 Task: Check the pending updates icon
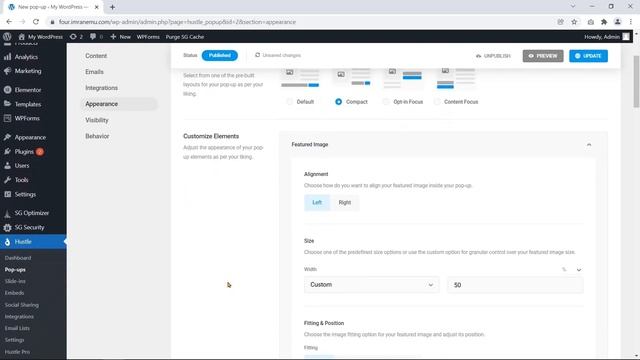click(x=76, y=37)
